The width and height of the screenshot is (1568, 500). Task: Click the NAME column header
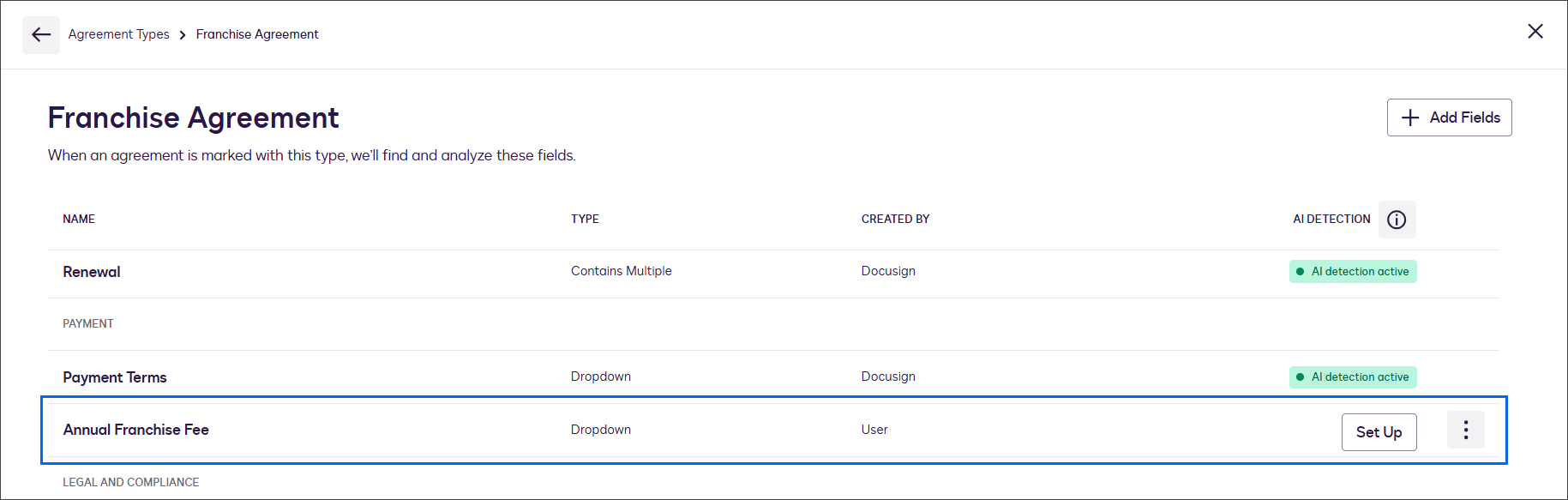pyautogui.click(x=79, y=220)
